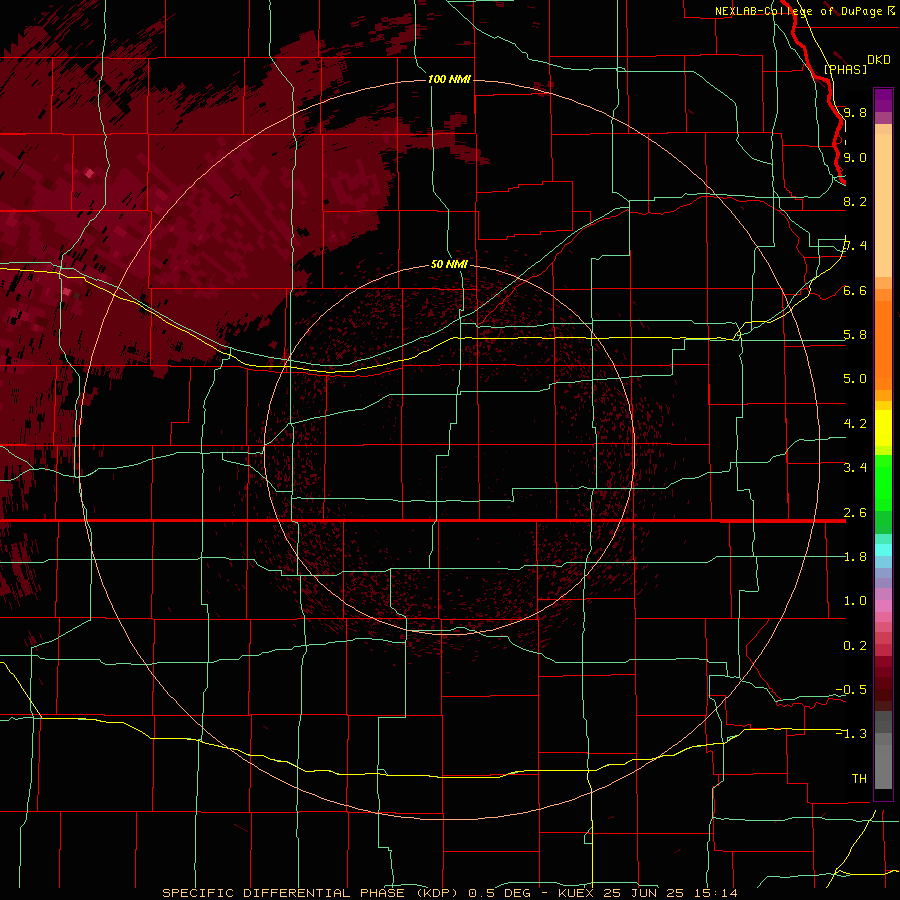Click the 9.8 value on the color scale
Image resolution: width=900 pixels, height=900 pixels.
pyautogui.click(x=855, y=112)
